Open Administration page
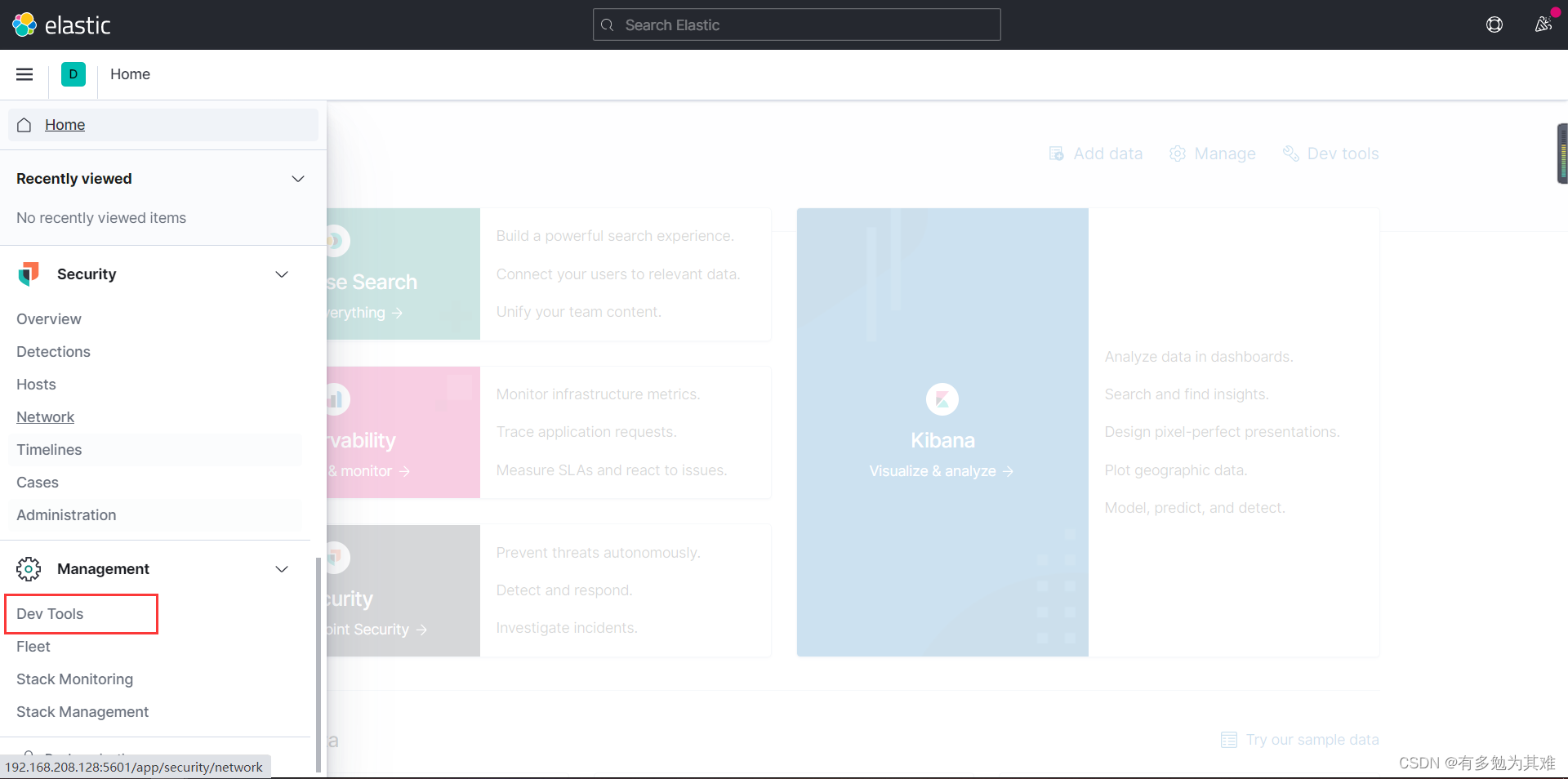Image resolution: width=1568 pixels, height=779 pixels. (66, 515)
